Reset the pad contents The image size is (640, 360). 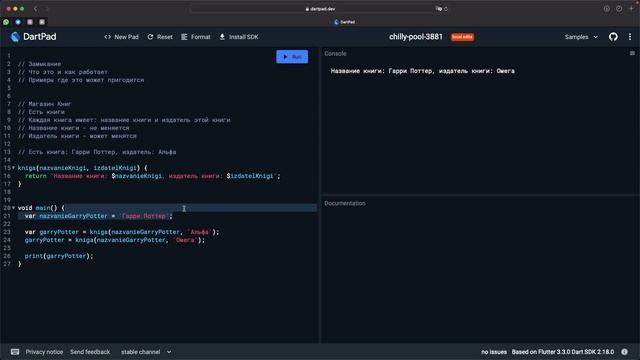tap(160, 37)
